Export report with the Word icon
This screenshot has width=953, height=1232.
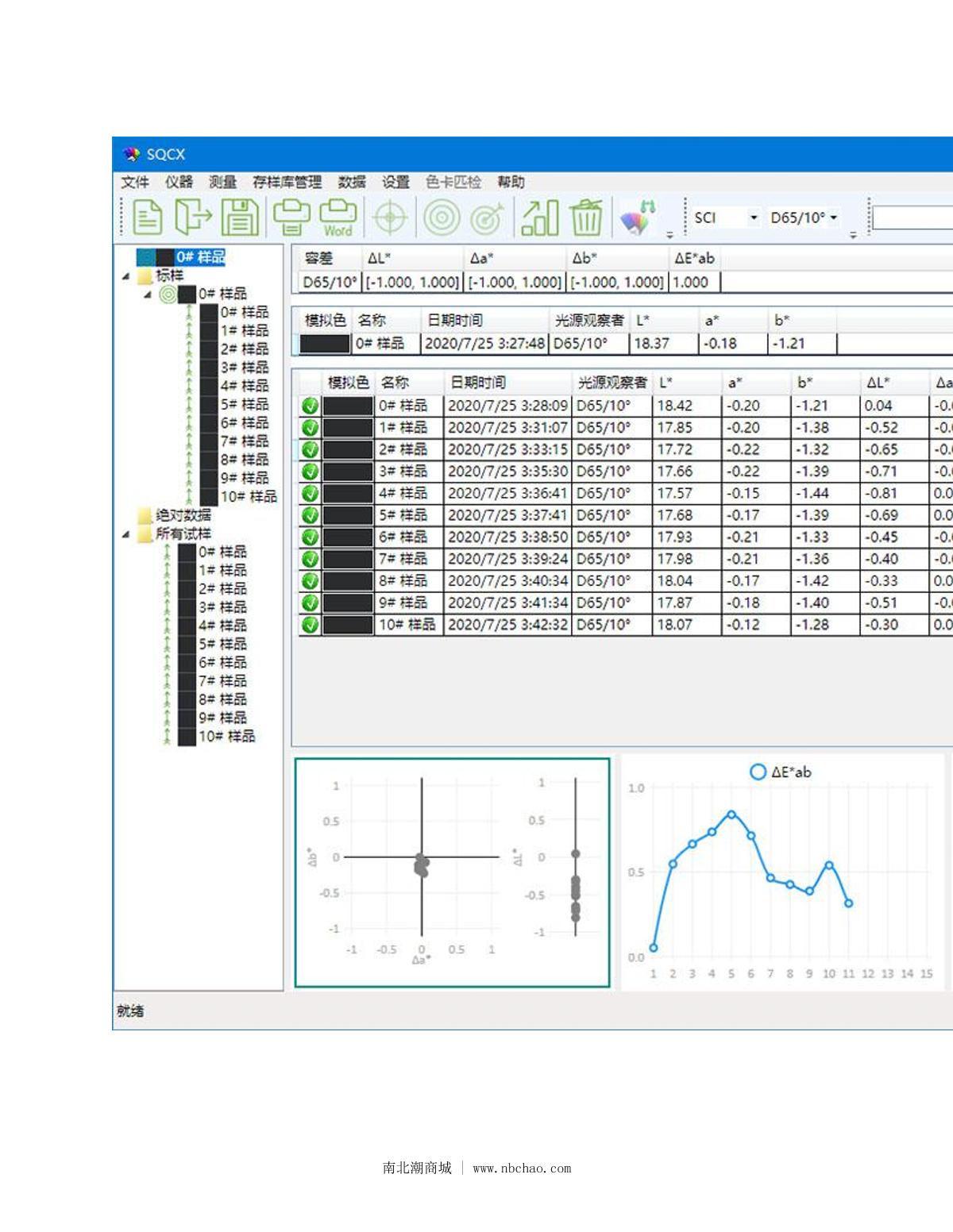point(338,218)
